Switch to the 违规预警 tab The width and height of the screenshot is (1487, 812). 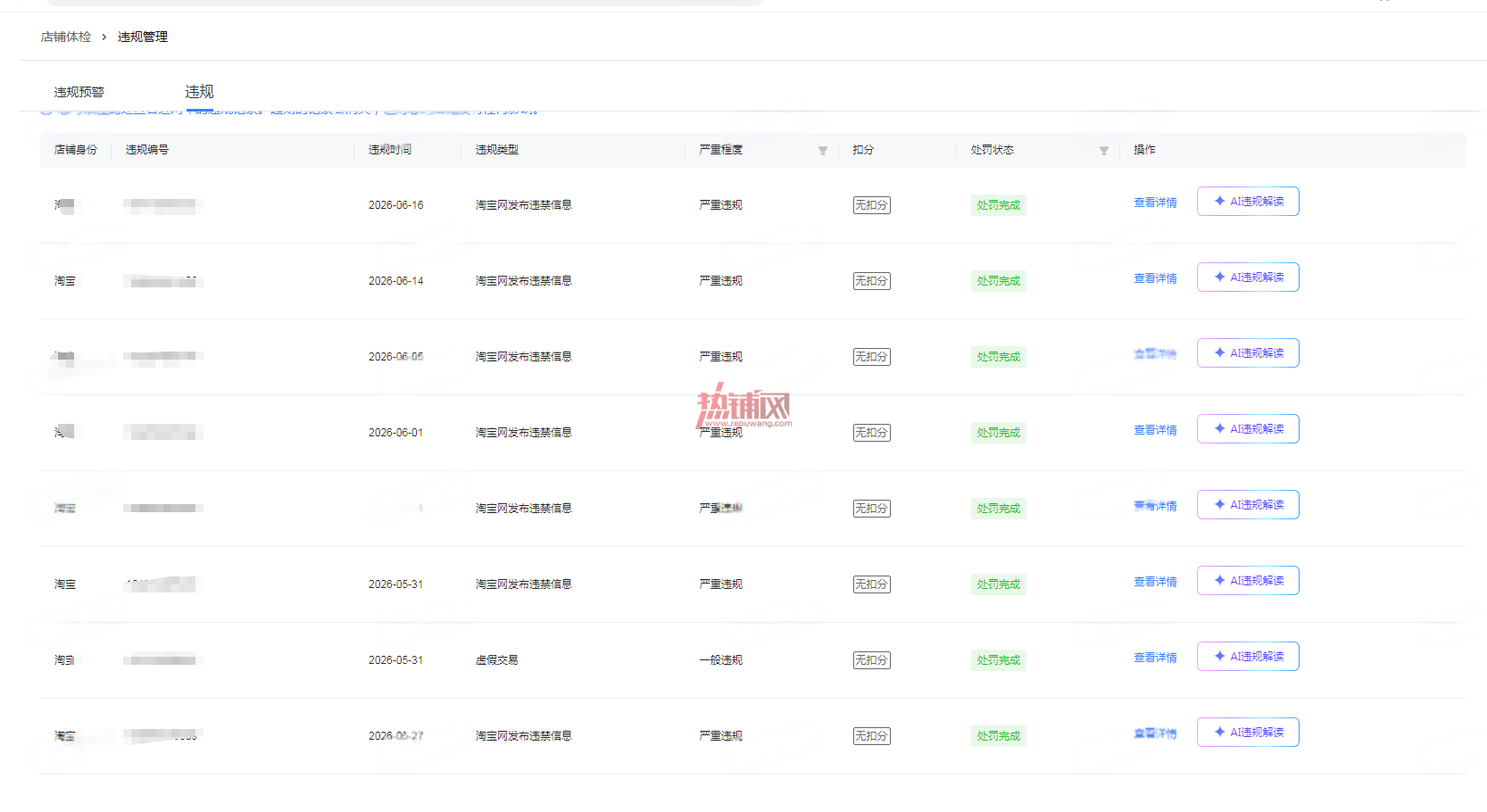(x=79, y=92)
